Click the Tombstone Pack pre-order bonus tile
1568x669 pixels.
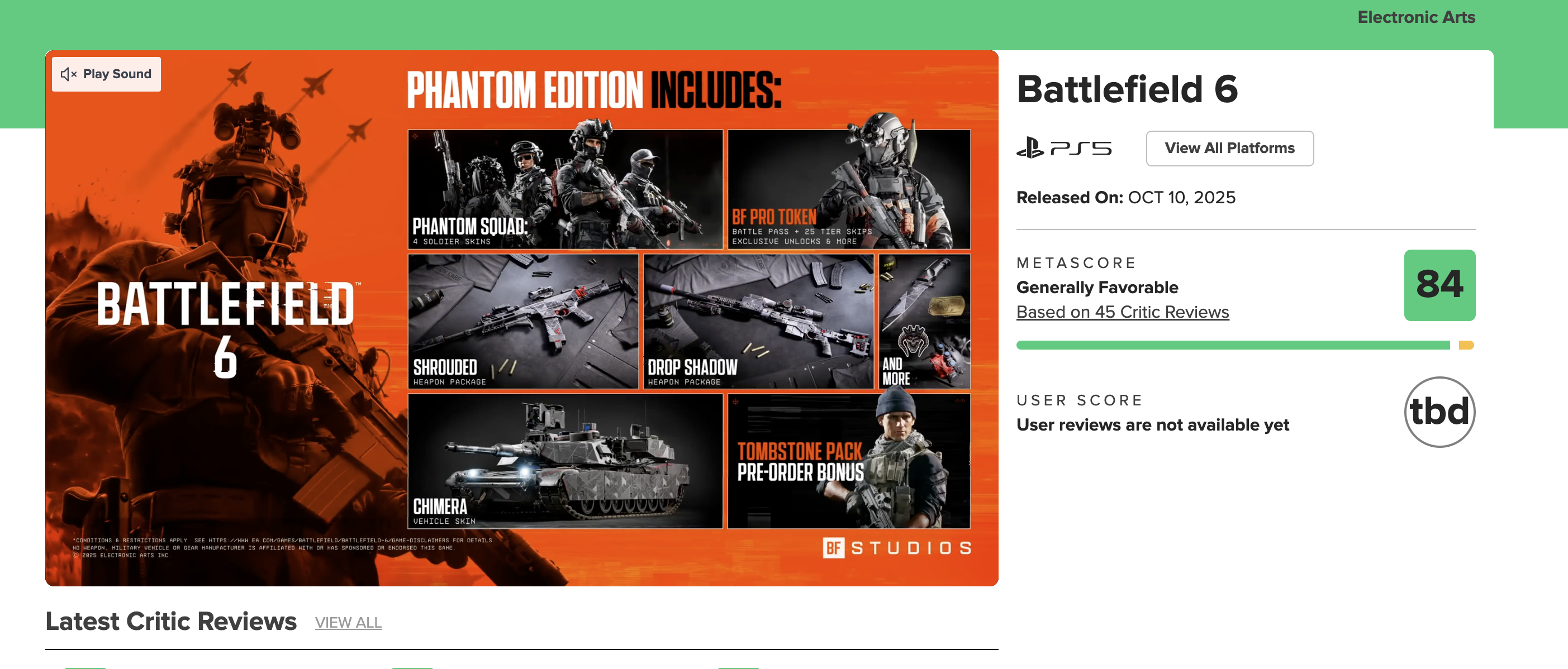pyautogui.click(x=848, y=461)
